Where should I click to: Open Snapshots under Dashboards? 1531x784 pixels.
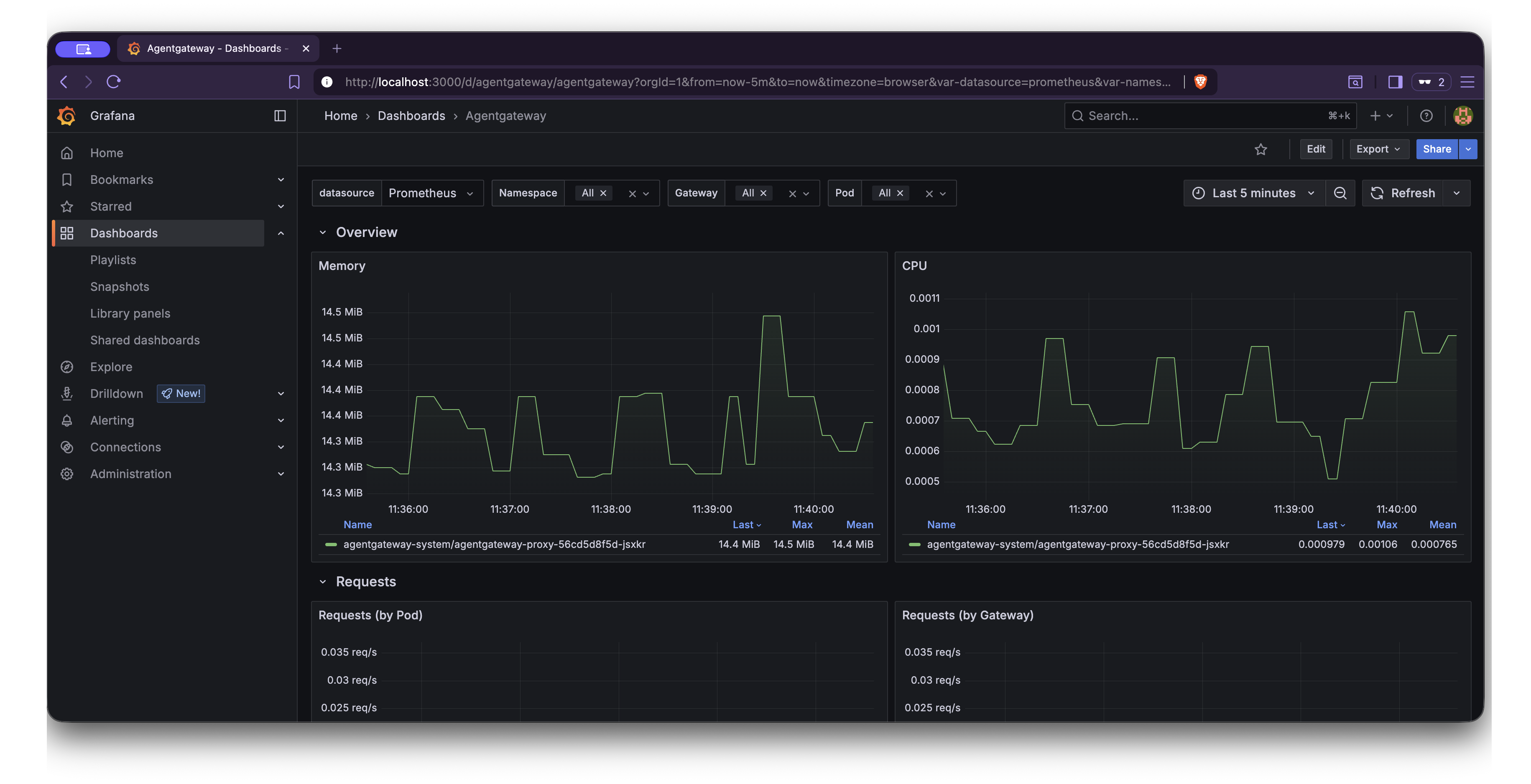[x=120, y=287]
